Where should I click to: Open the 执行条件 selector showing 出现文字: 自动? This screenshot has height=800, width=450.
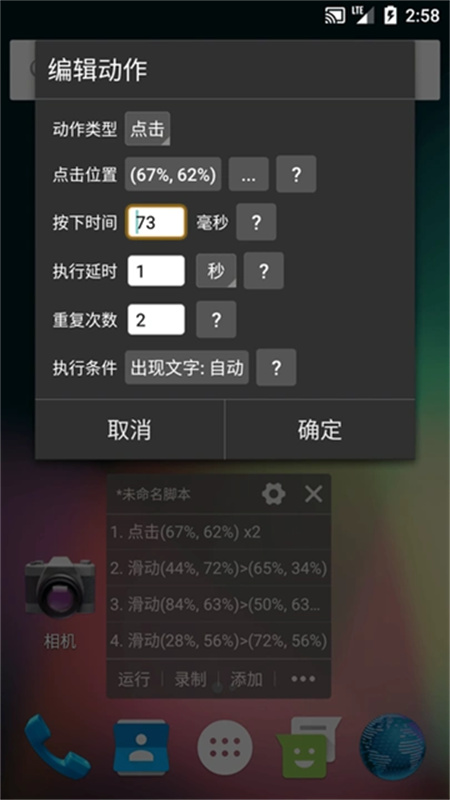point(187,367)
